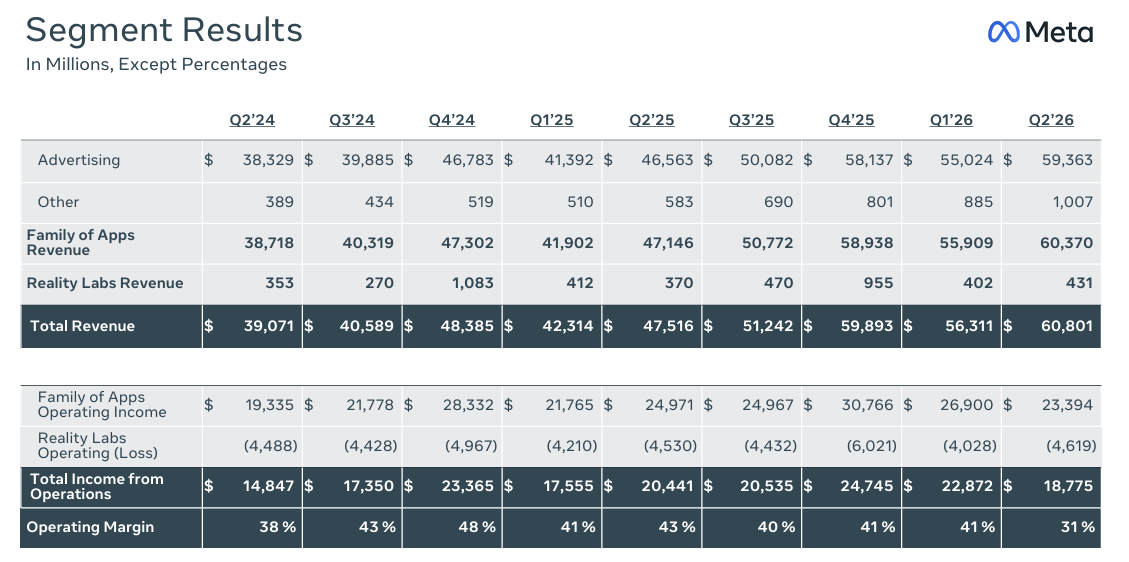Click the Q1'25 column header
1129x562 pixels.
tap(552, 120)
